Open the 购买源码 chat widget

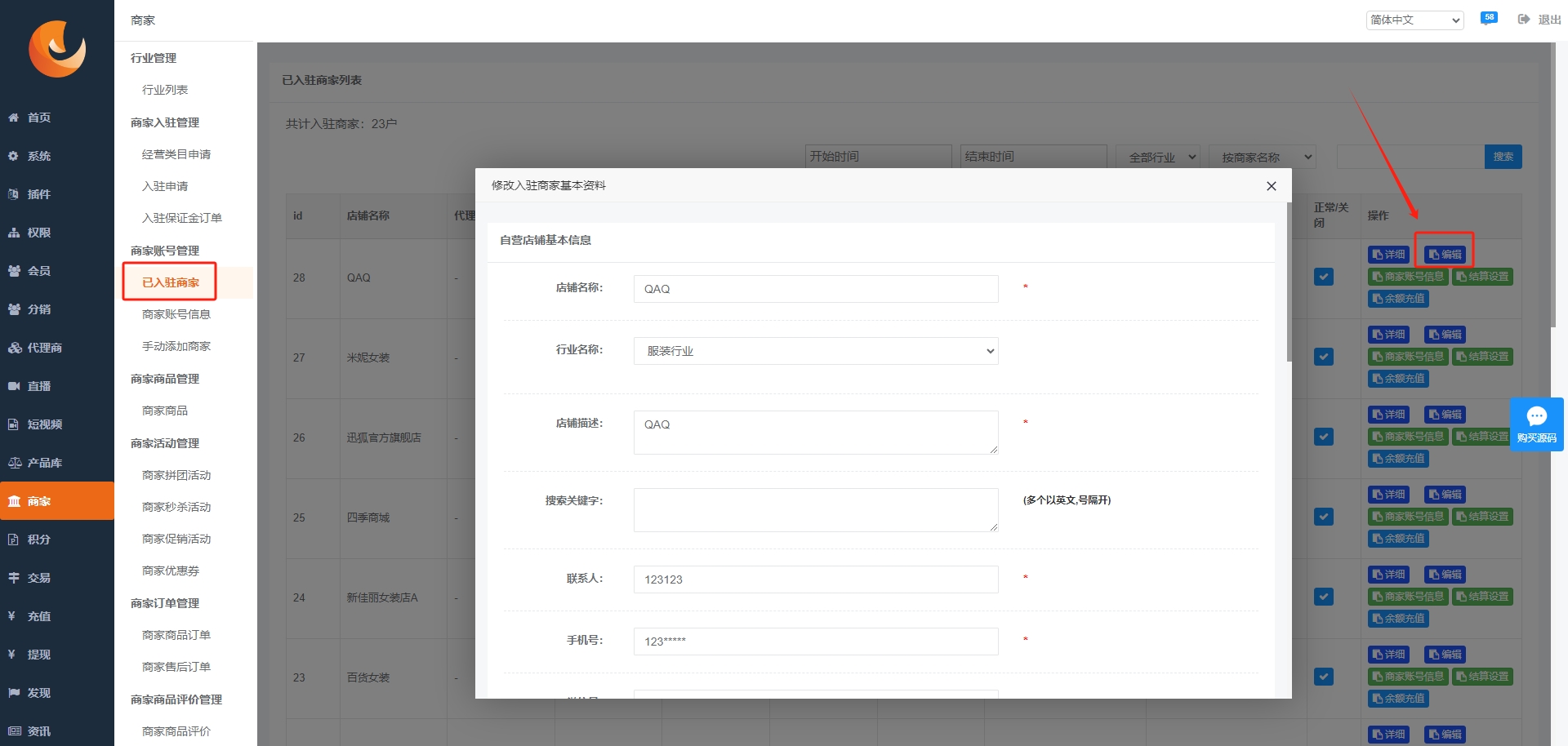[1536, 424]
